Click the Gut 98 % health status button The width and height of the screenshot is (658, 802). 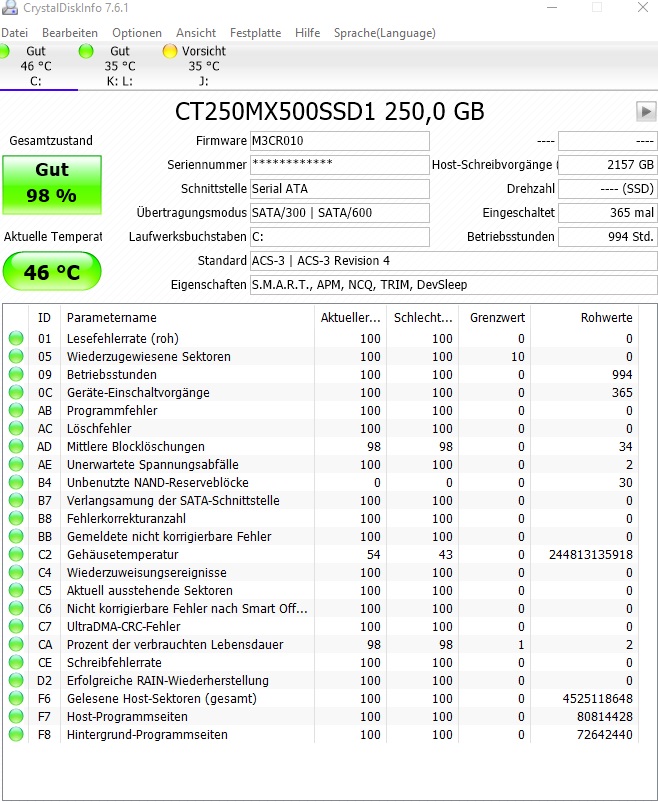pos(52,184)
